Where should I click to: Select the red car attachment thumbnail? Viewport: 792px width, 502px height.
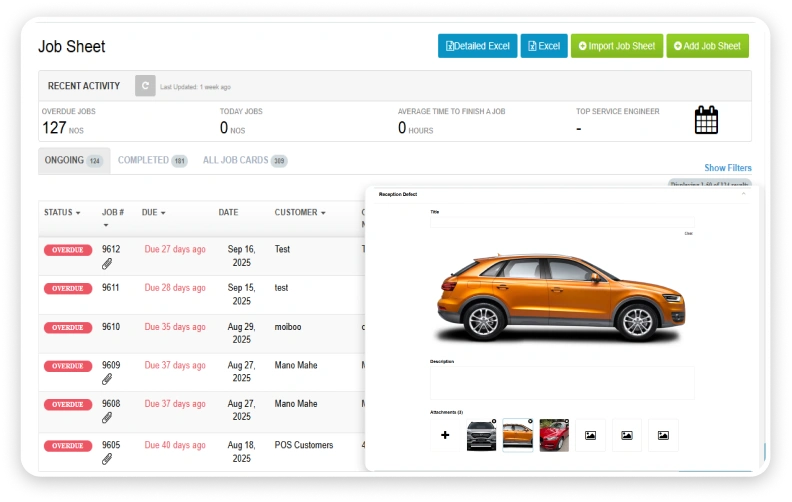554,435
